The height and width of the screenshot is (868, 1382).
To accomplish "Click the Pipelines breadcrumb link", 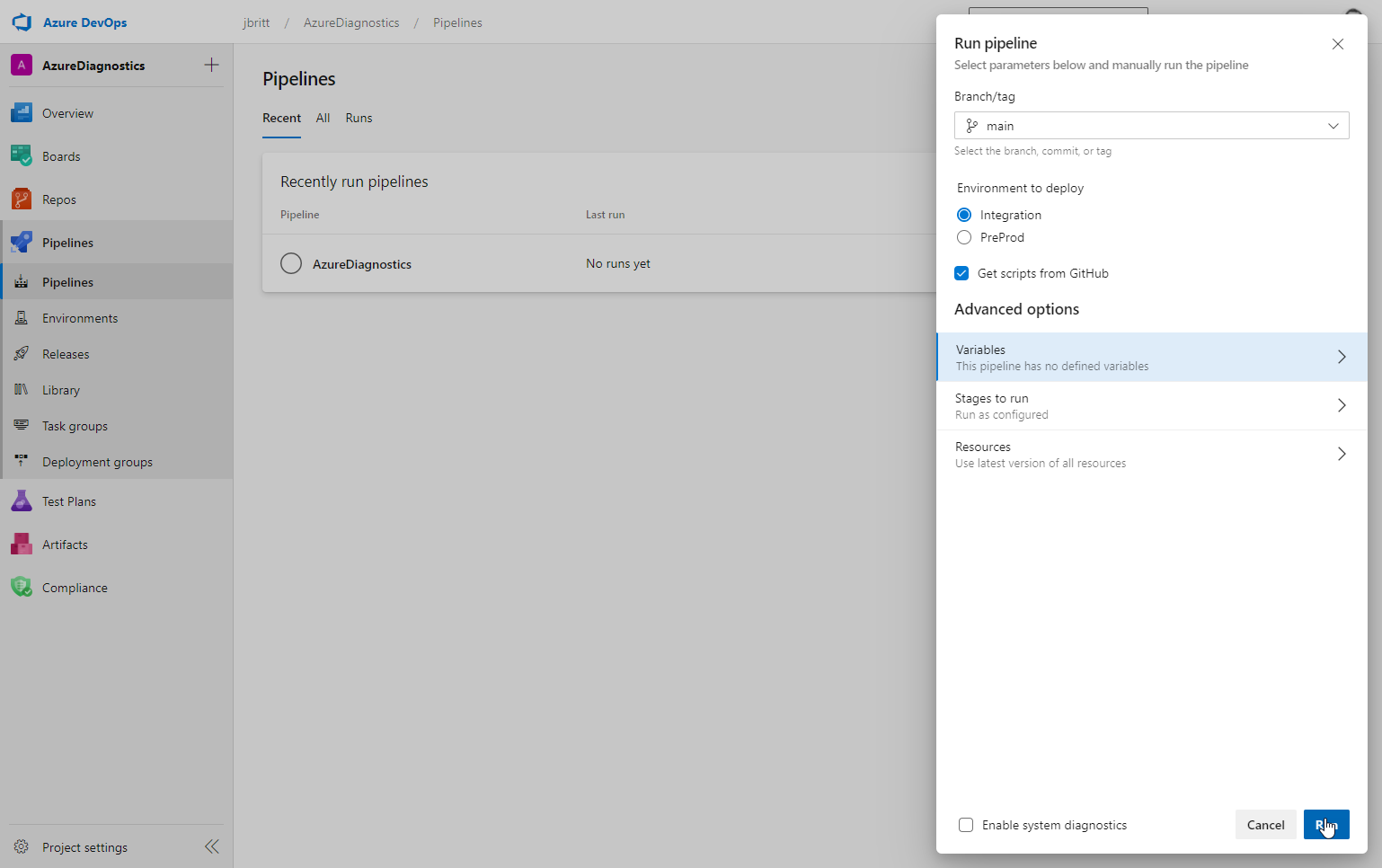I will (457, 22).
